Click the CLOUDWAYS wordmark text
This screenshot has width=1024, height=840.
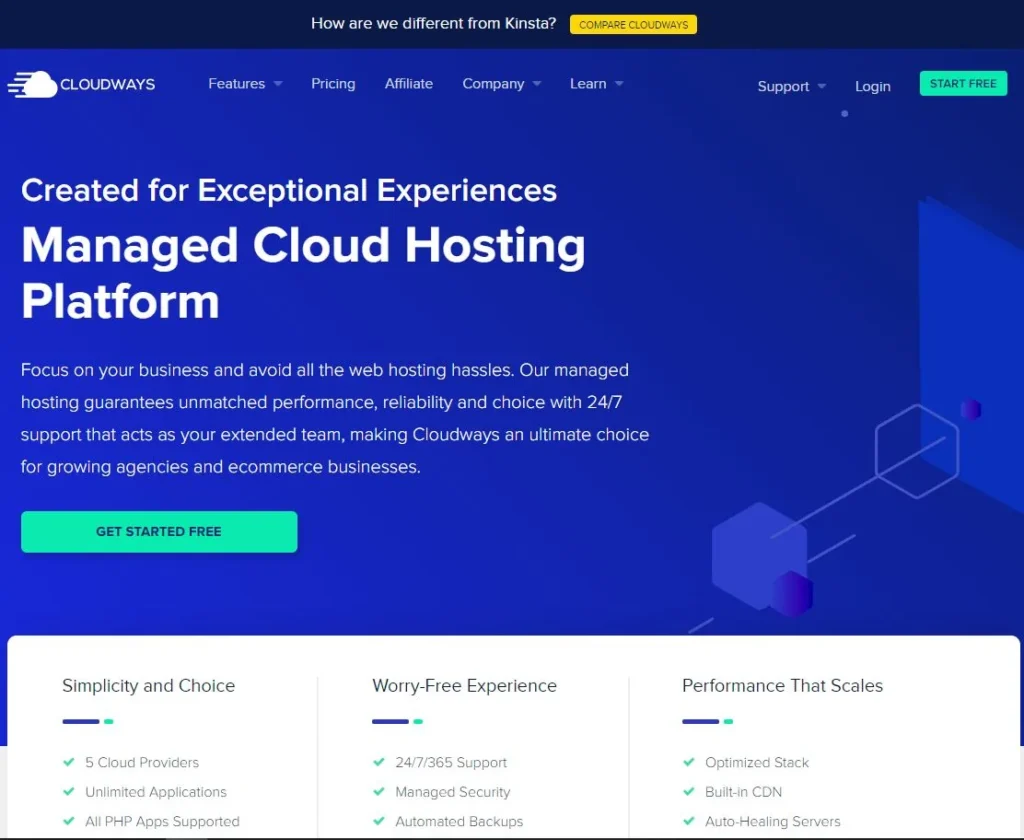tap(108, 84)
